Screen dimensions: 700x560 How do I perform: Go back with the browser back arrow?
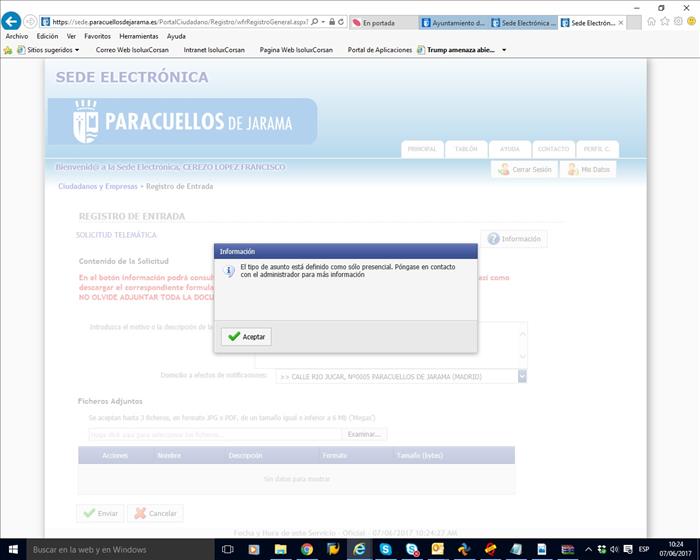click(x=12, y=21)
